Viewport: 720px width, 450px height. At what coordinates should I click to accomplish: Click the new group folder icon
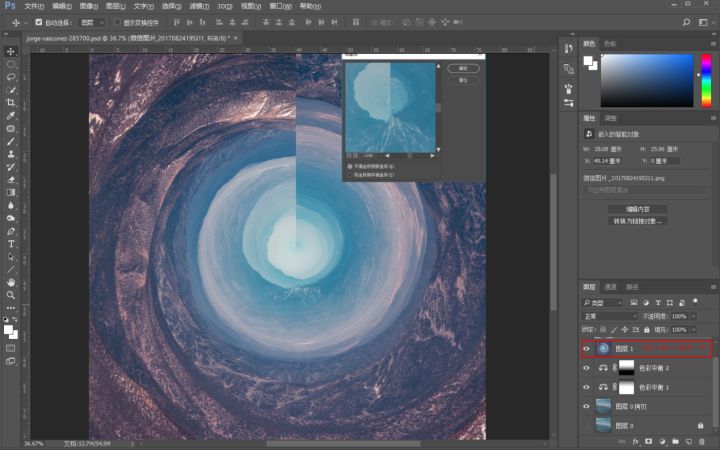[x=675, y=440]
